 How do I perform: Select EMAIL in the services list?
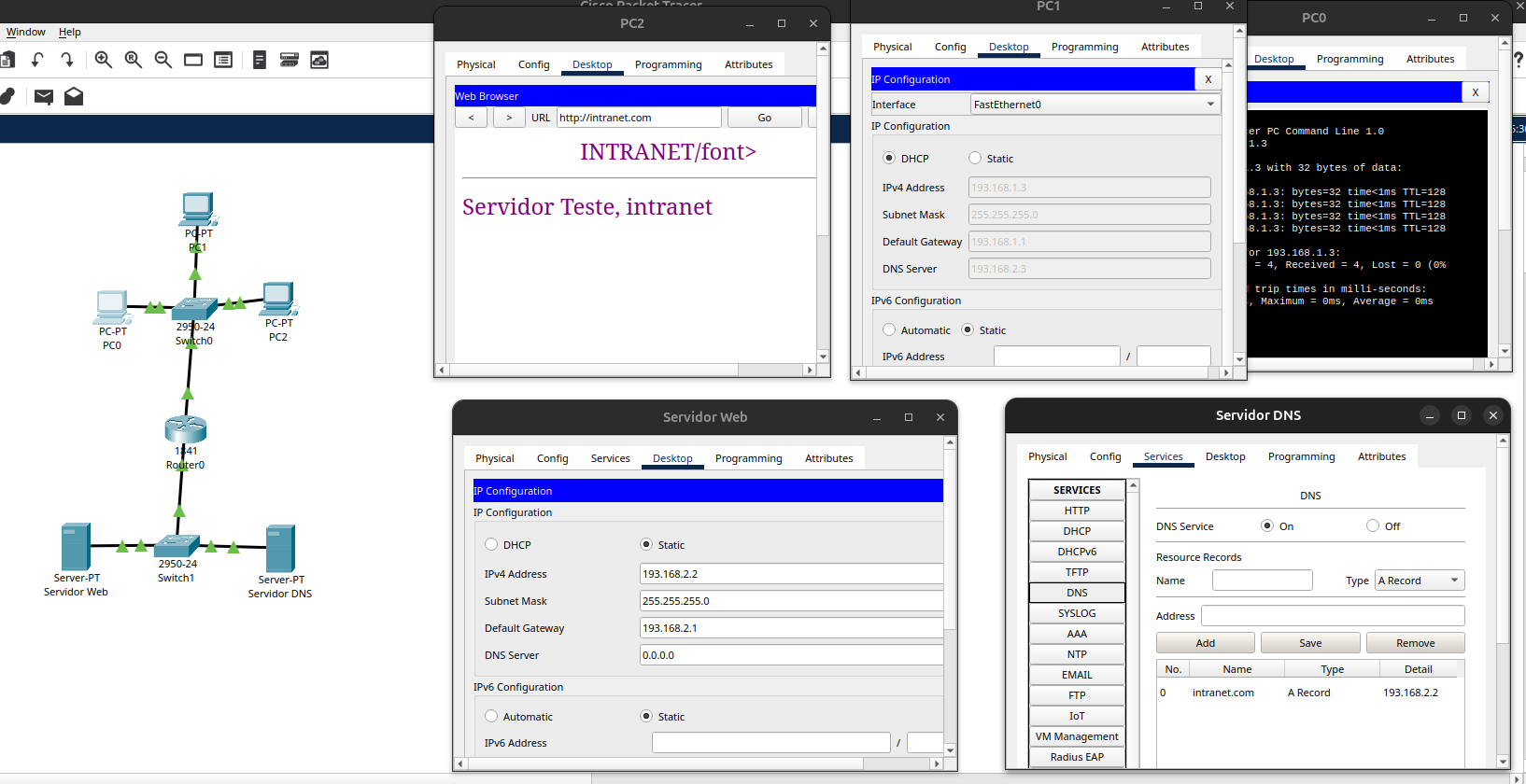coord(1077,675)
